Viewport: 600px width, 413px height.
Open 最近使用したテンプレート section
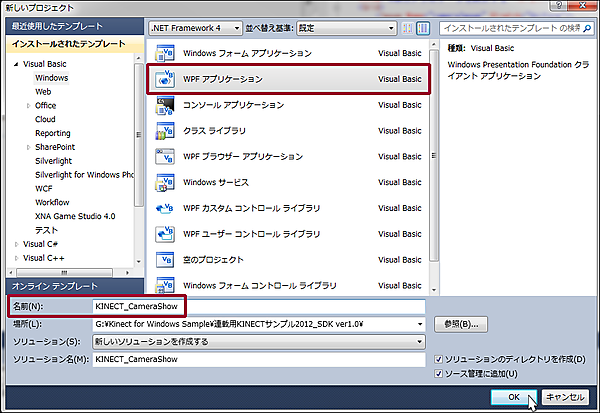pyautogui.click(x=75, y=26)
